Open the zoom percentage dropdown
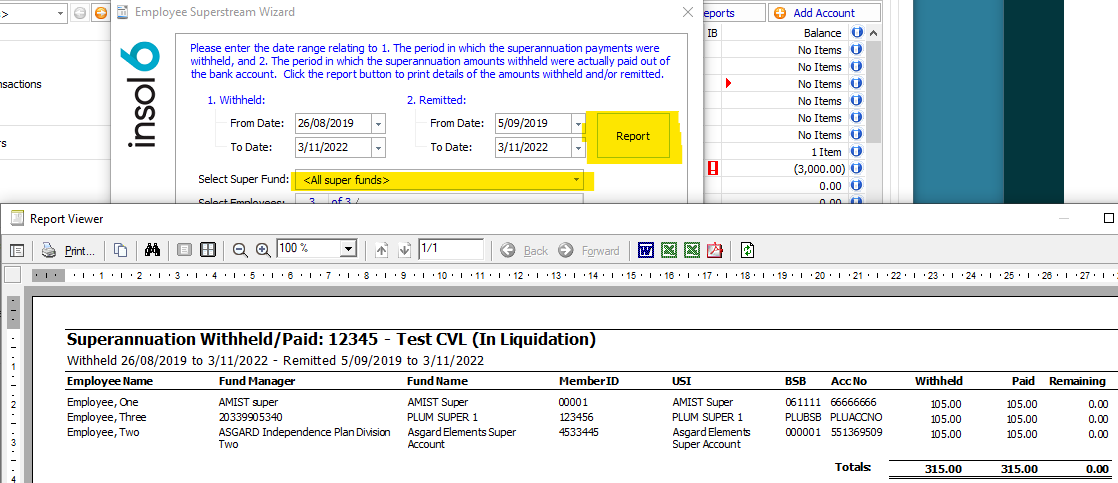Image resolution: width=1118 pixels, height=483 pixels. (x=348, y=249)
